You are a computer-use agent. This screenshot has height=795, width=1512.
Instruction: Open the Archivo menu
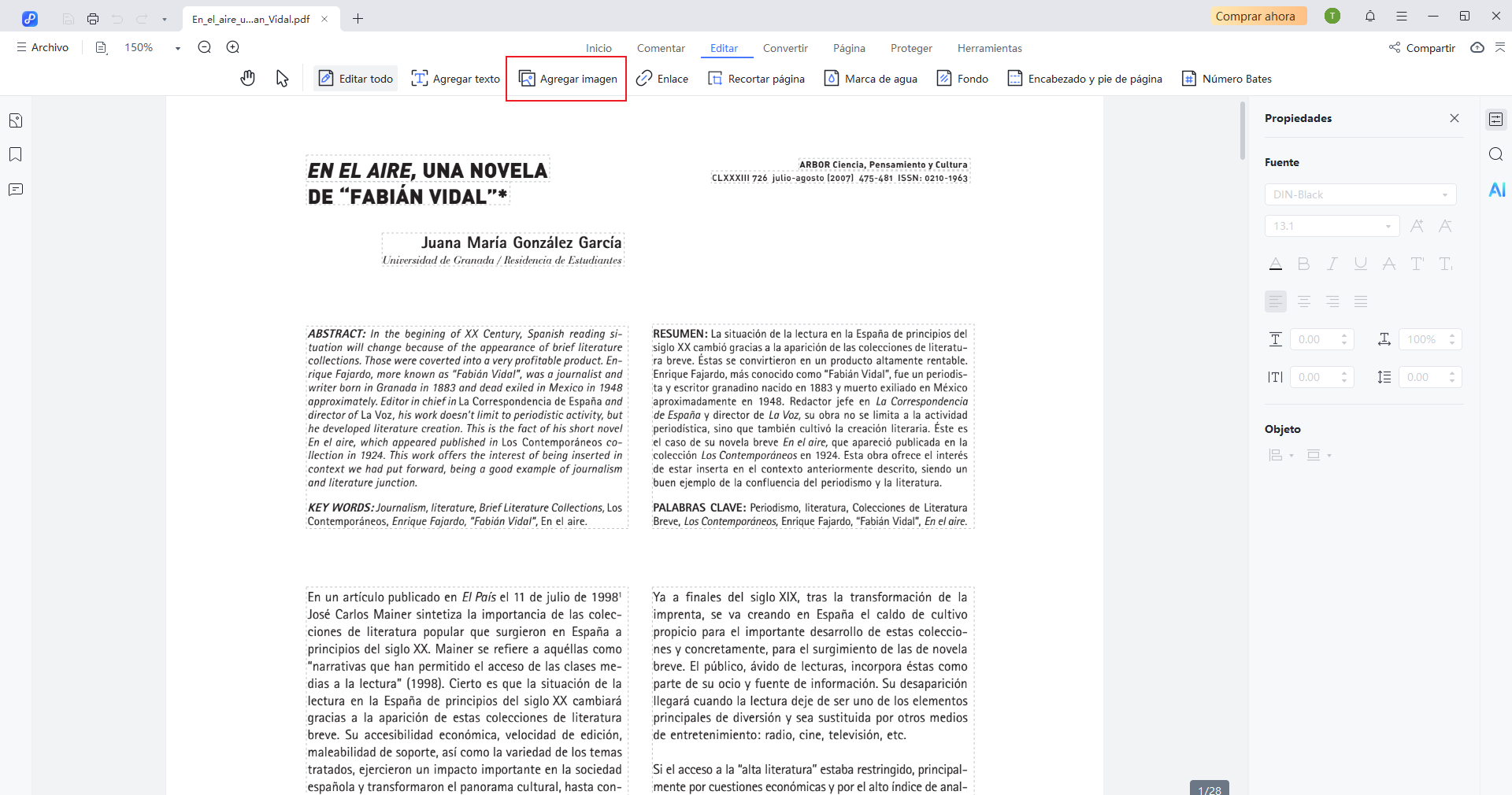(43, 47)
